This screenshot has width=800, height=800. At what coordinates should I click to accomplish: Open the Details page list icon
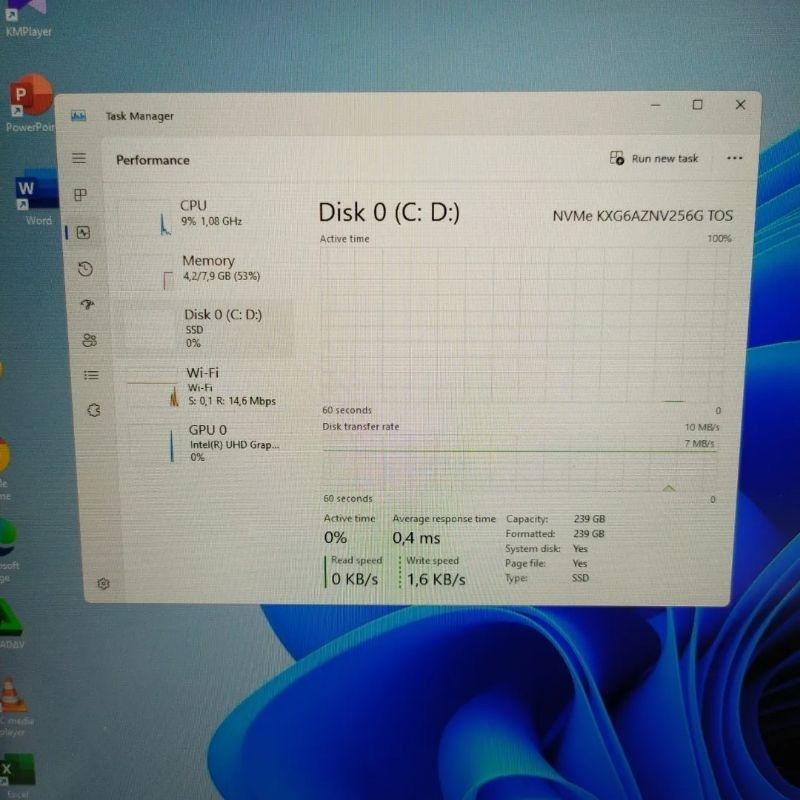(91, 375)
